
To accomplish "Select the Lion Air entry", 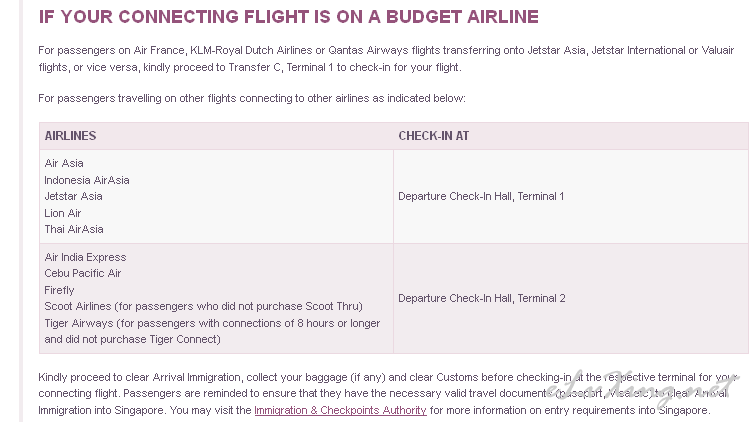I will pyautogui.click(x=63, y=213).
